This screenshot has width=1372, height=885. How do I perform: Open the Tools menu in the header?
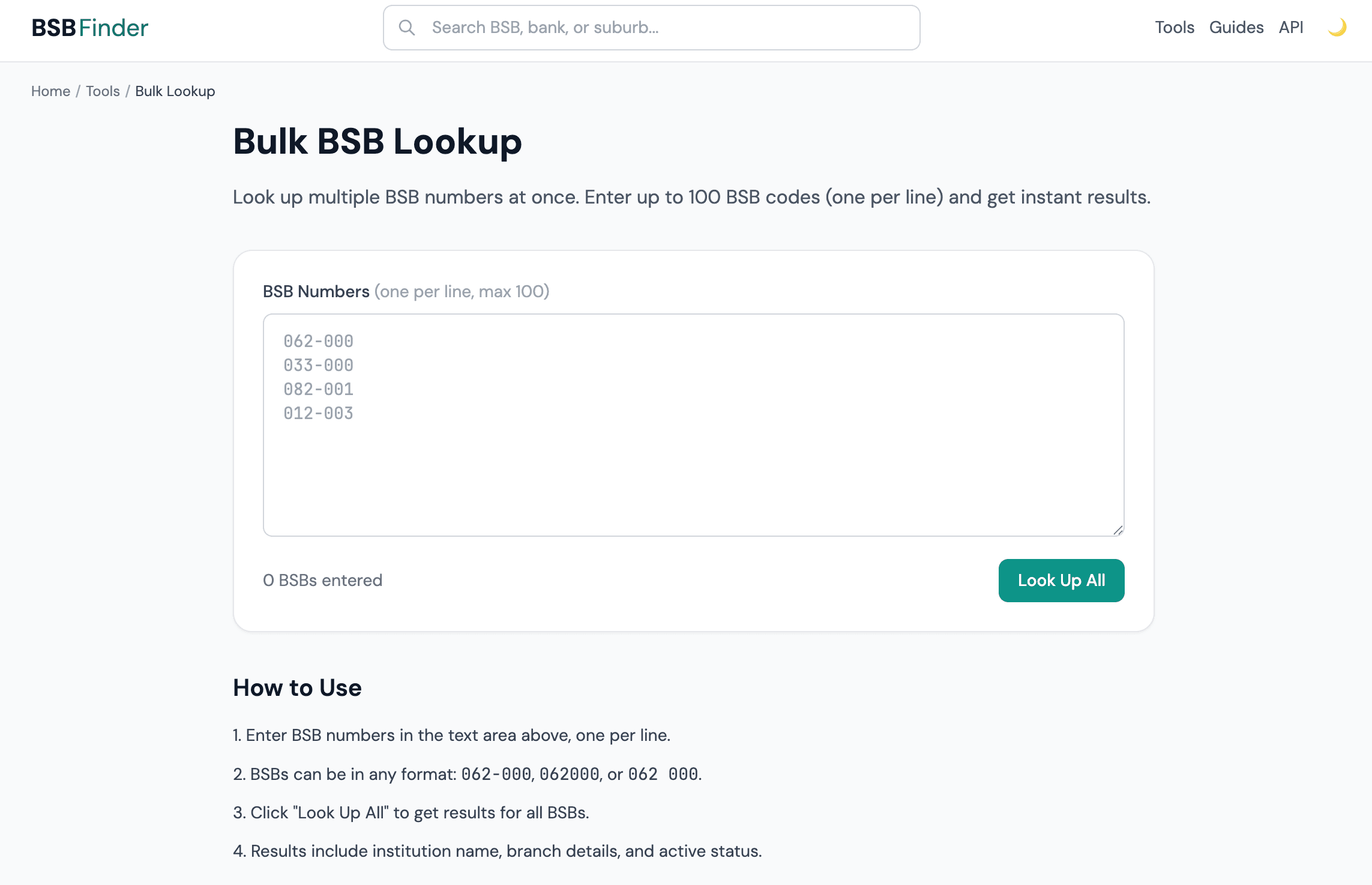tap(1175, 27)
